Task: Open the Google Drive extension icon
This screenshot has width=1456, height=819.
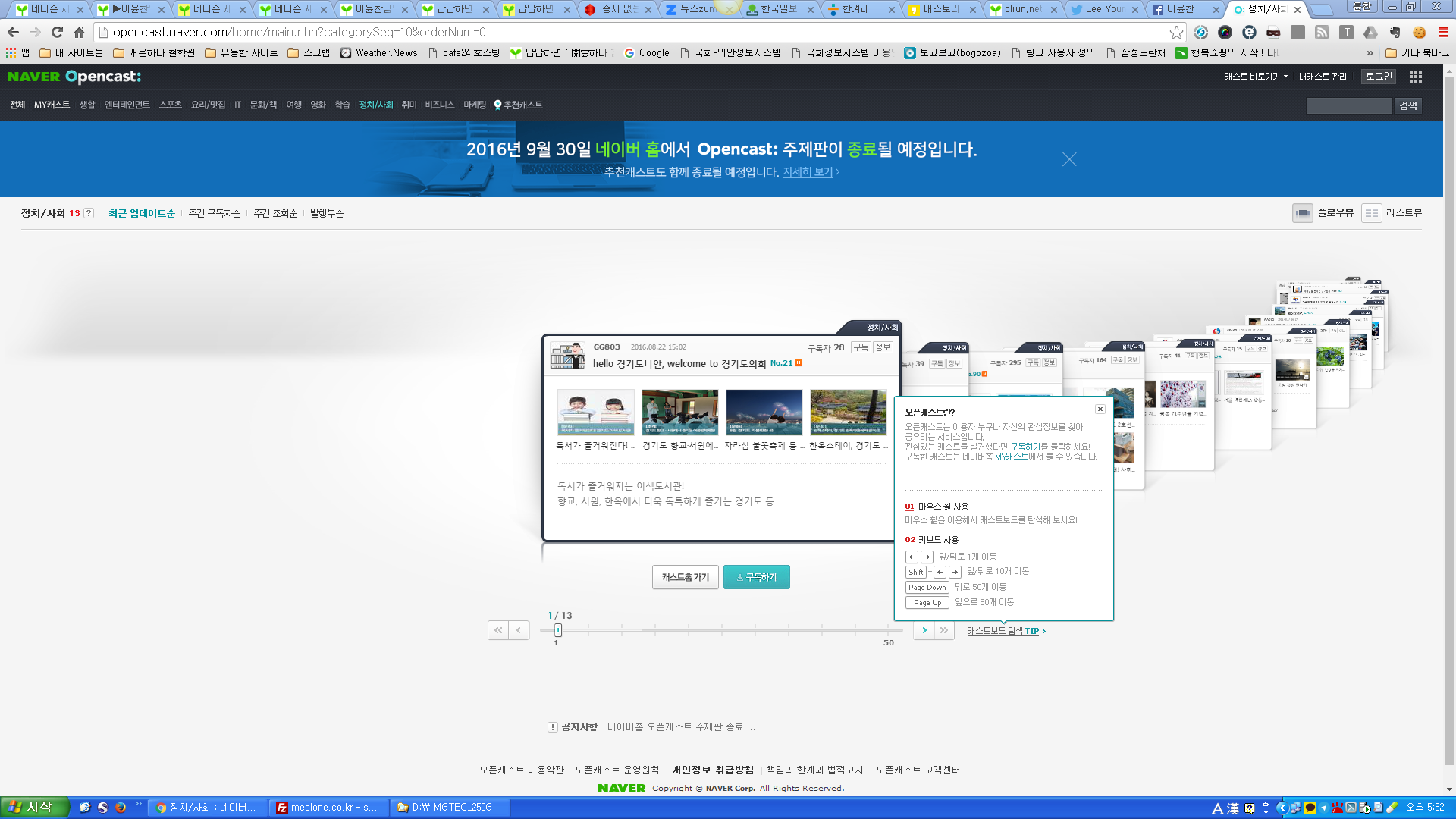Action: tap(1370, 33)
